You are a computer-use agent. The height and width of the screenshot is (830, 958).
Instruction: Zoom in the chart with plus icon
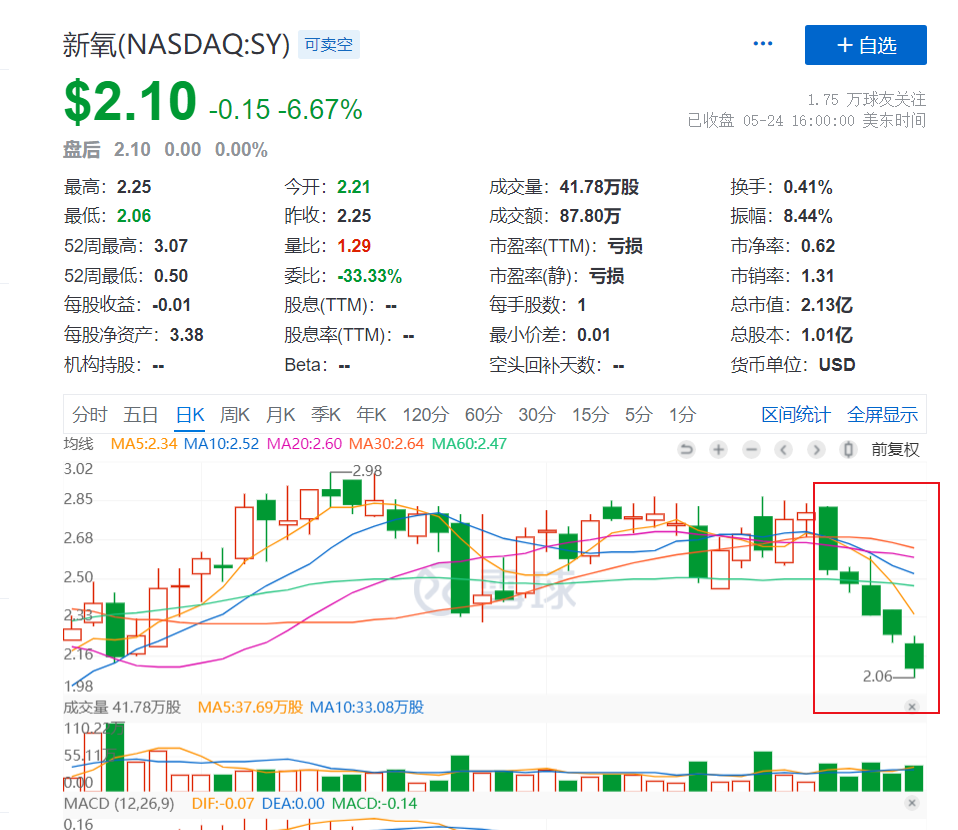[x=718, y=450]
